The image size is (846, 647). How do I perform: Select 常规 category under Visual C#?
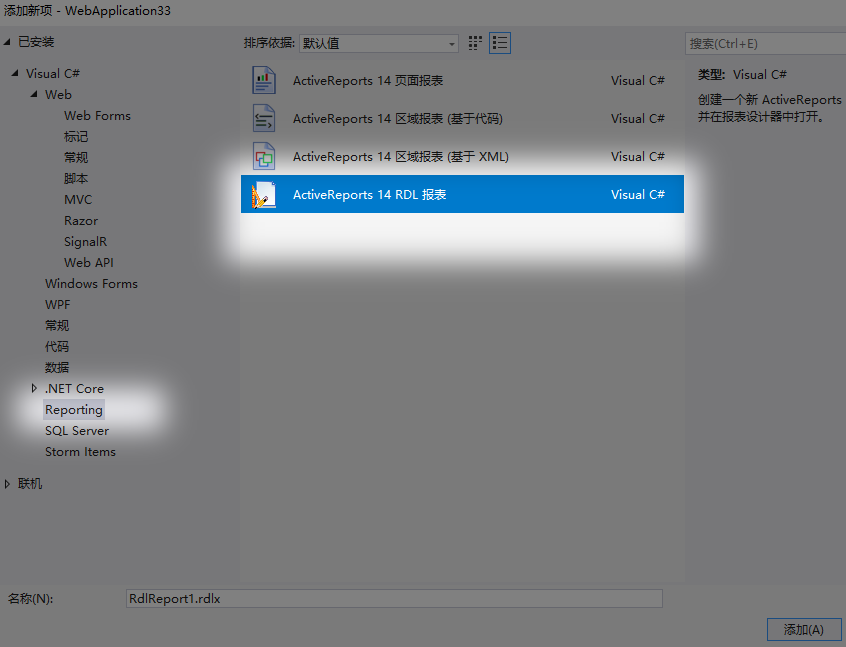(x=57, y=326)
